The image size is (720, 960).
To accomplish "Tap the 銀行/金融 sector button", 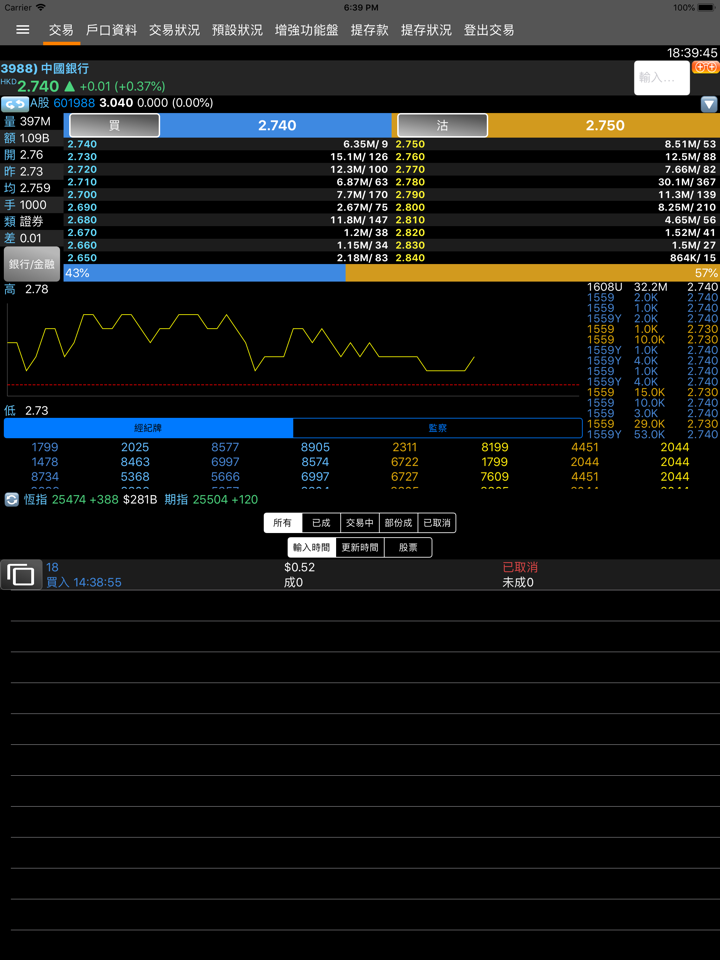I will tap(32, 265).
